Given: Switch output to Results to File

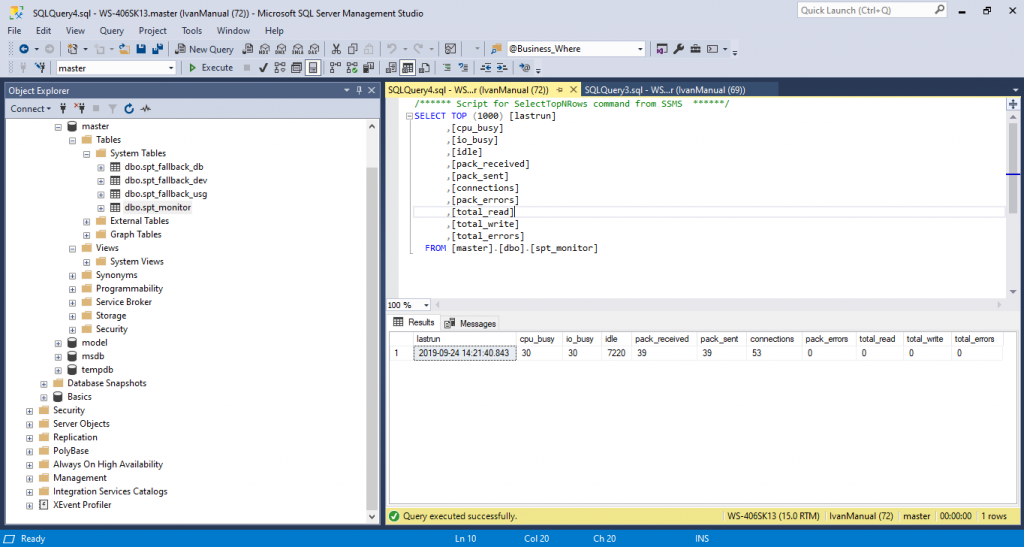Looking at the screenshot, I should 424,68.
